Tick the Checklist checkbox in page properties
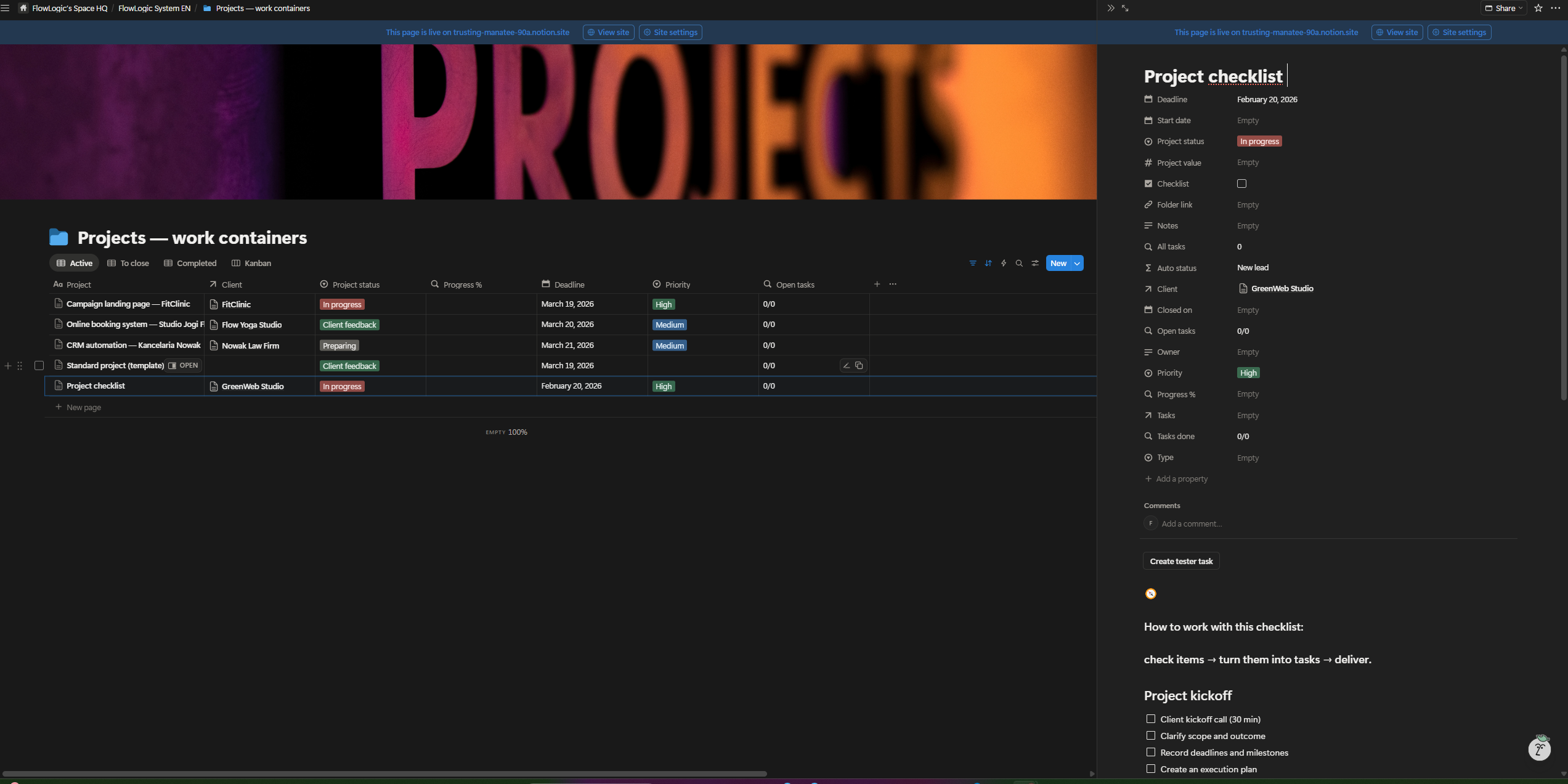 (1241, 184)
